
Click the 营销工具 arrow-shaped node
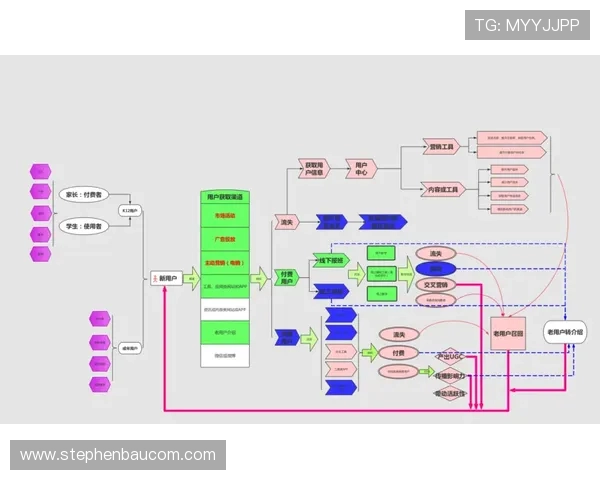click(x=442, y=146)
